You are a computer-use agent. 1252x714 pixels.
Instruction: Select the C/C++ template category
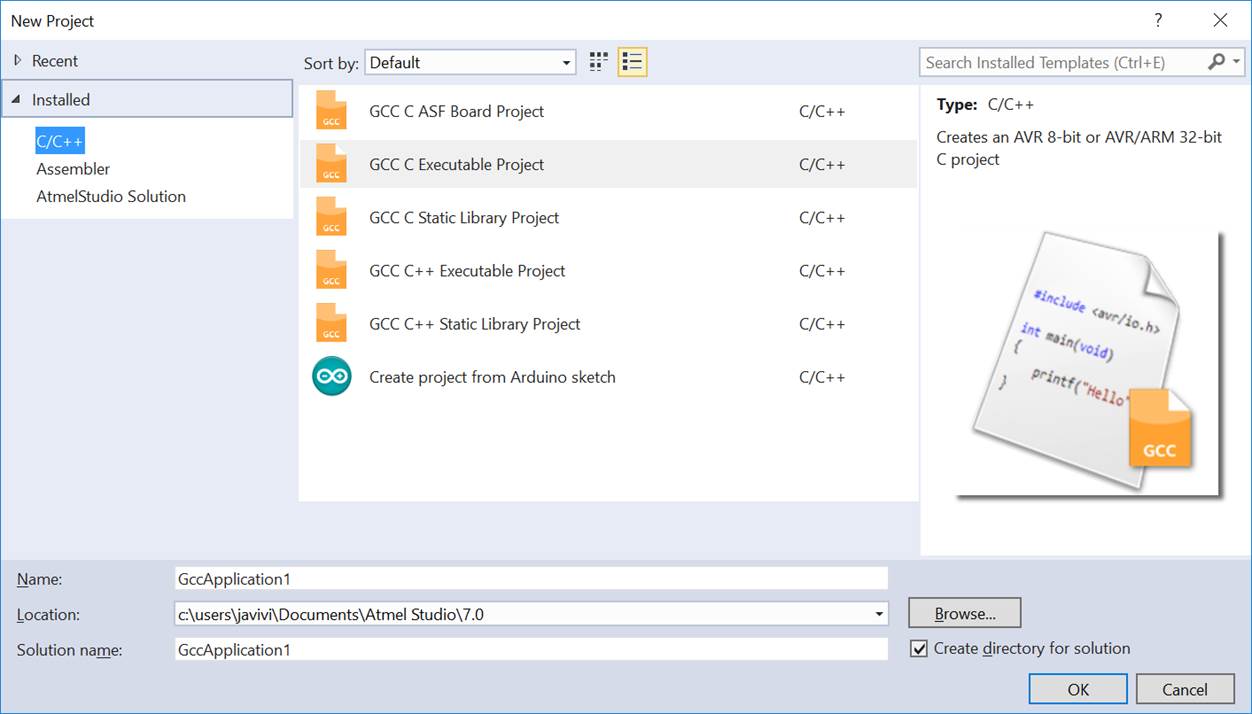click(60, 142)
